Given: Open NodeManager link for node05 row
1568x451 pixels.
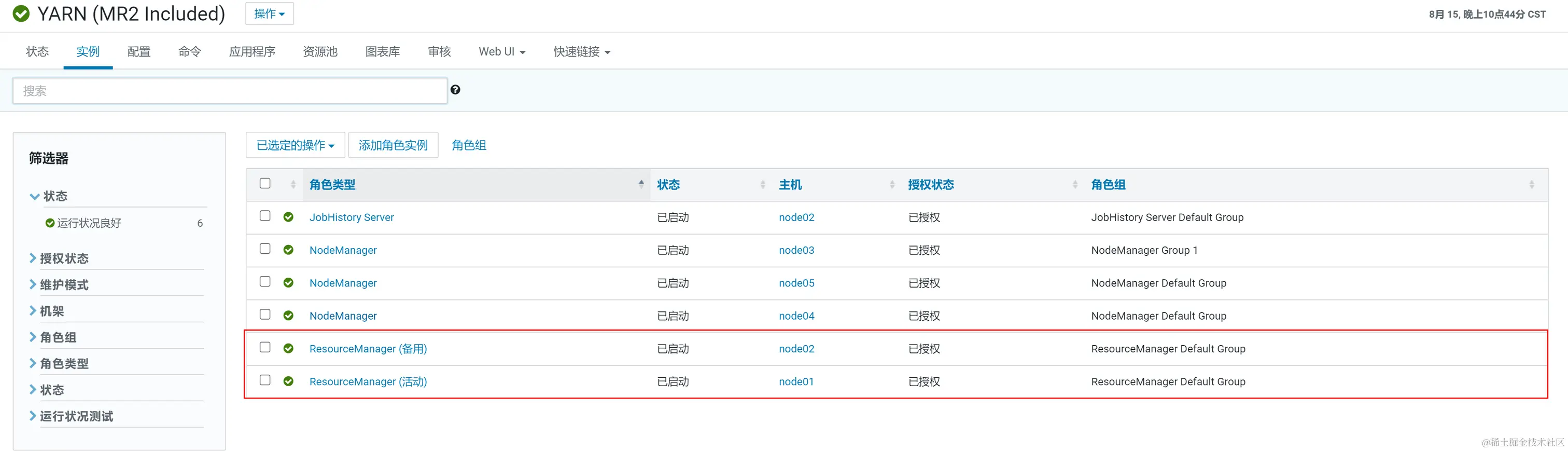Looking at the screenshot, I should (x=343, y=283).
